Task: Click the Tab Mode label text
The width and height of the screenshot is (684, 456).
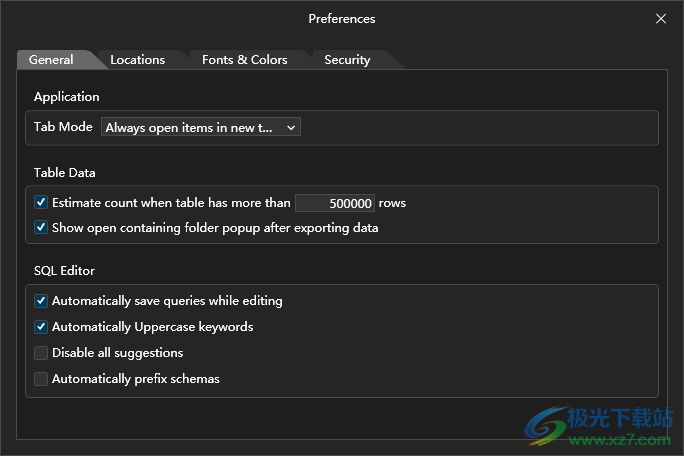Action: [x=63, y=127]
